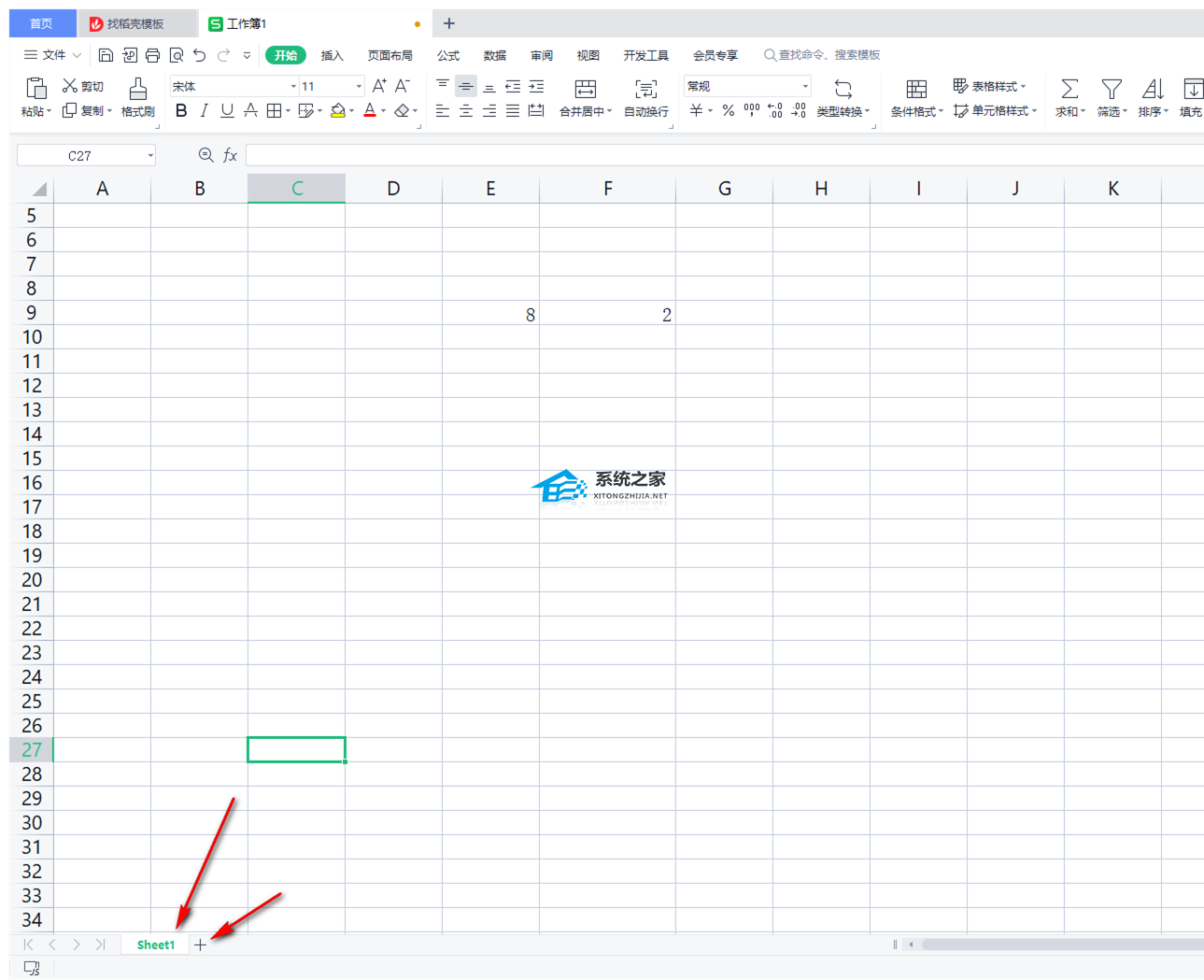This screenshot has height=980, width=1204.
Task: Switch to the Insert ribbon tab
Action: pos(332,55)
